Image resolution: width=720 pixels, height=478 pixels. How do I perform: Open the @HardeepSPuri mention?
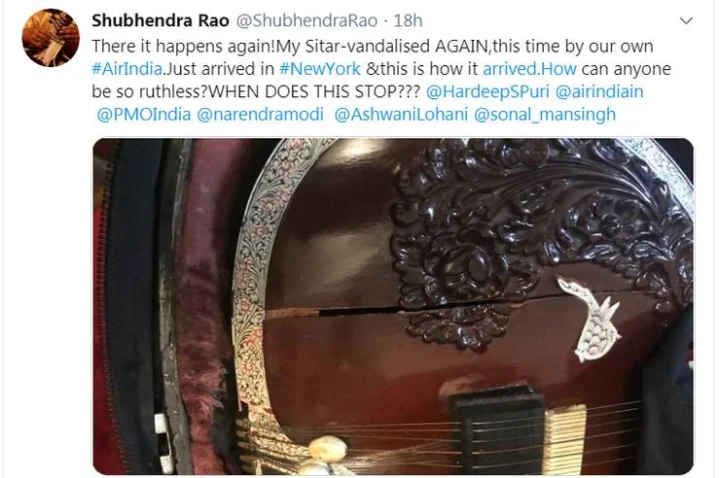(x=488, y=91)
